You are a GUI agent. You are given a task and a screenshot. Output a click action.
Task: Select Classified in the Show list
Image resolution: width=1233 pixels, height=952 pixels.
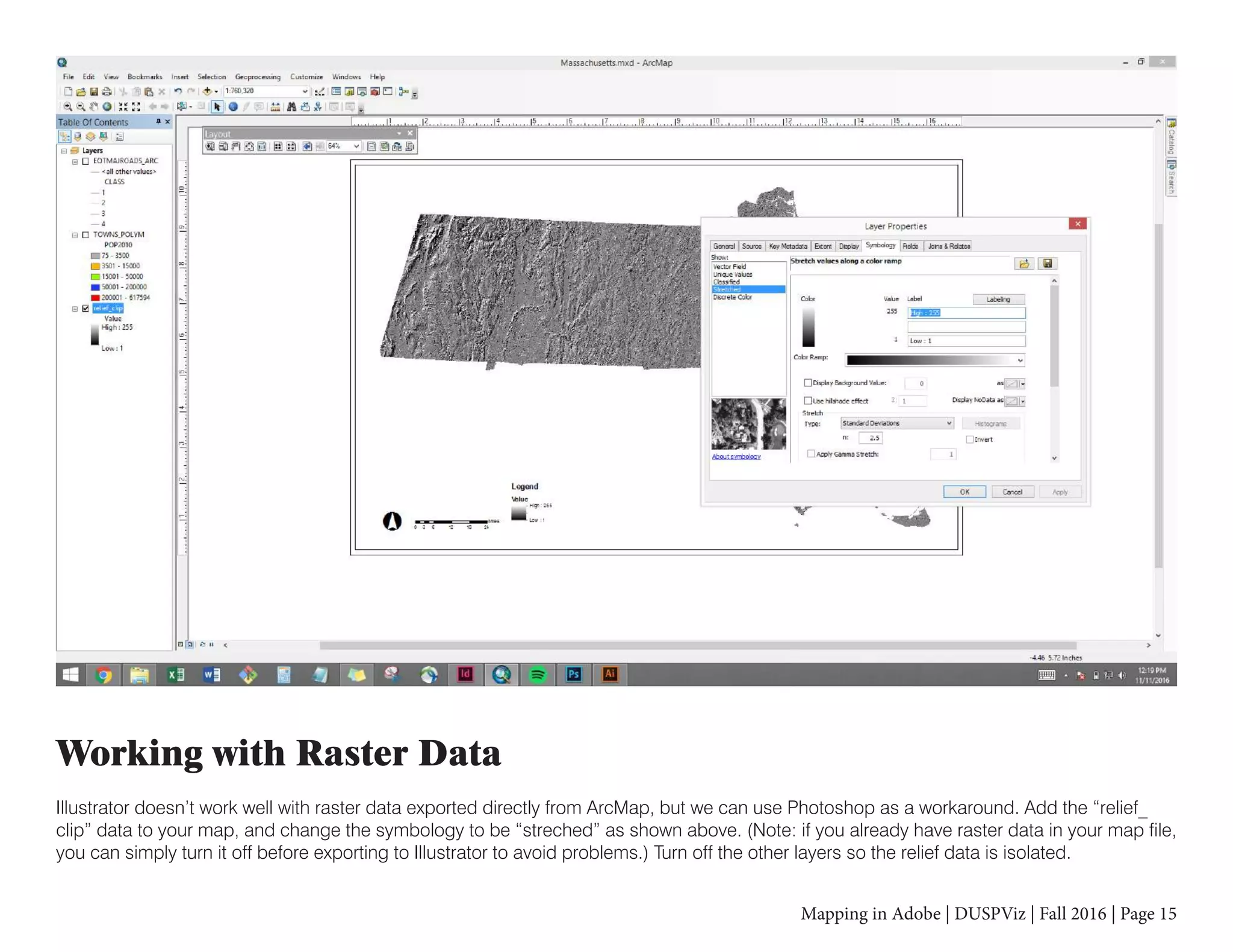tap(726, 282)
